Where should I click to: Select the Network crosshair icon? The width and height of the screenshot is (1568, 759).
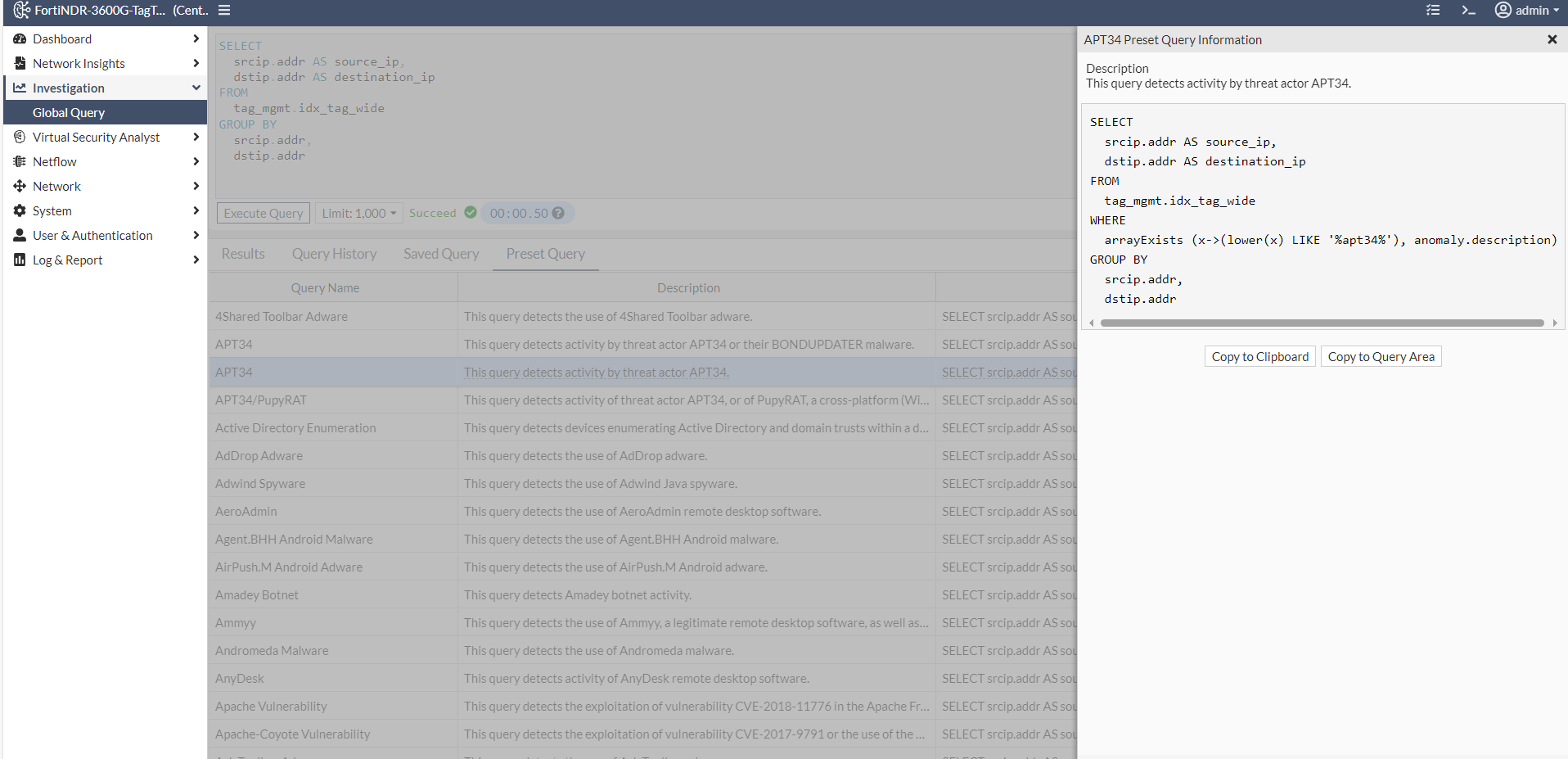[x=19, y=186]
